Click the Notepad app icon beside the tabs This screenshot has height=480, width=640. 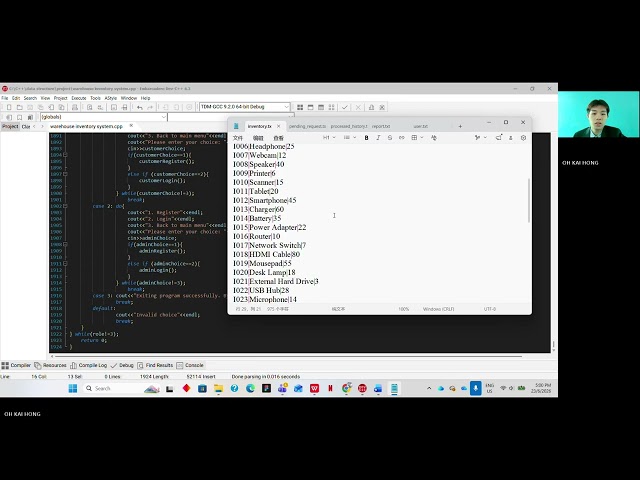click(236, 126)
